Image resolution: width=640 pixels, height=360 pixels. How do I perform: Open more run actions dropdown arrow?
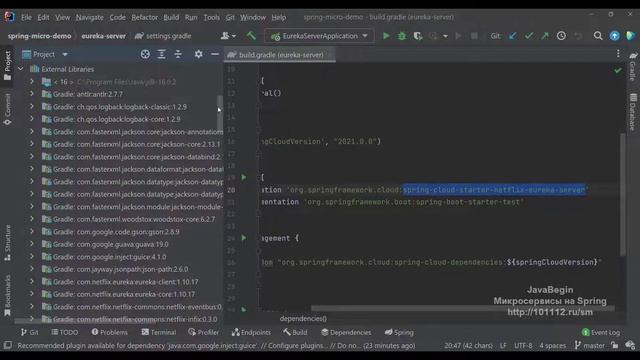(x=445, y=36)
